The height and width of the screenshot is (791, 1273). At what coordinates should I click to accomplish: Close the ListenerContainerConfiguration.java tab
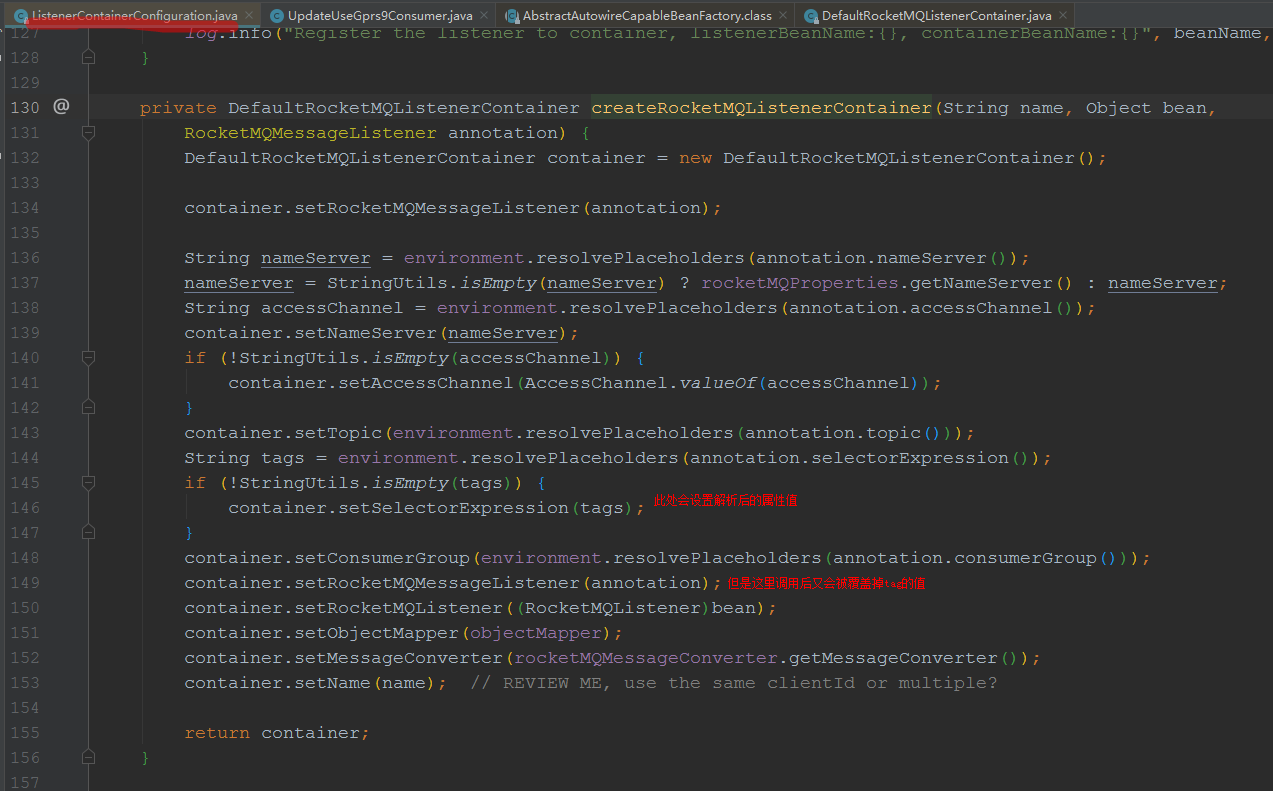(x=250, y=17)
